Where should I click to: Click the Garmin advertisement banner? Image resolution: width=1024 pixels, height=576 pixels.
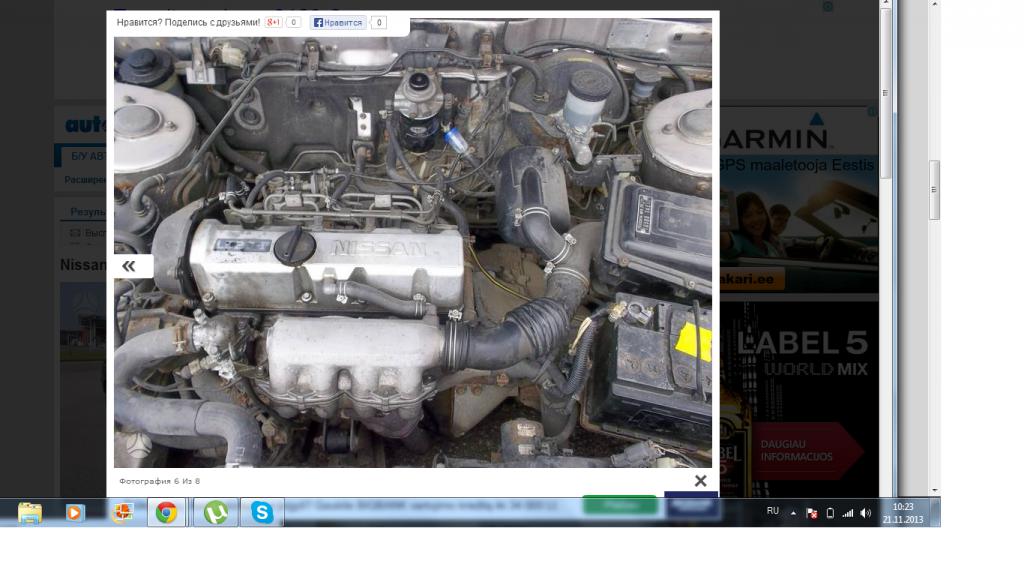coord(799,200)
